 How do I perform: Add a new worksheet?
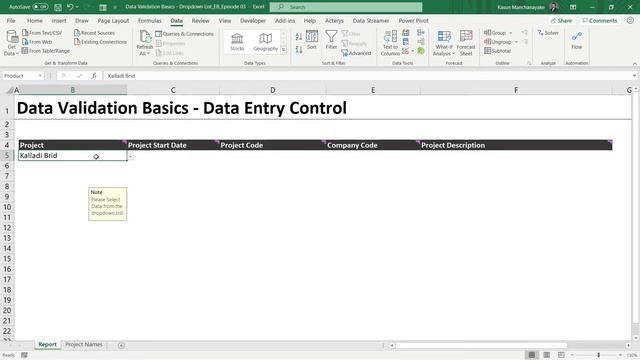coord(121,345)
